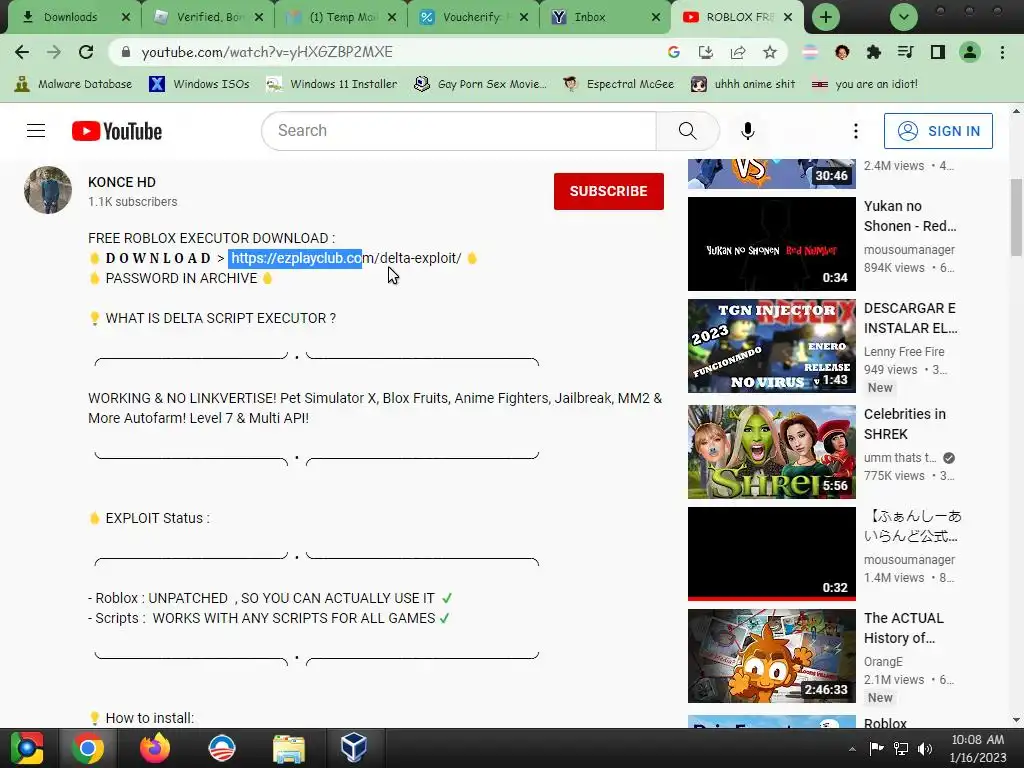Open The ACTUAL History of video thumbnail
The image size is (1024, 768).
771,656
